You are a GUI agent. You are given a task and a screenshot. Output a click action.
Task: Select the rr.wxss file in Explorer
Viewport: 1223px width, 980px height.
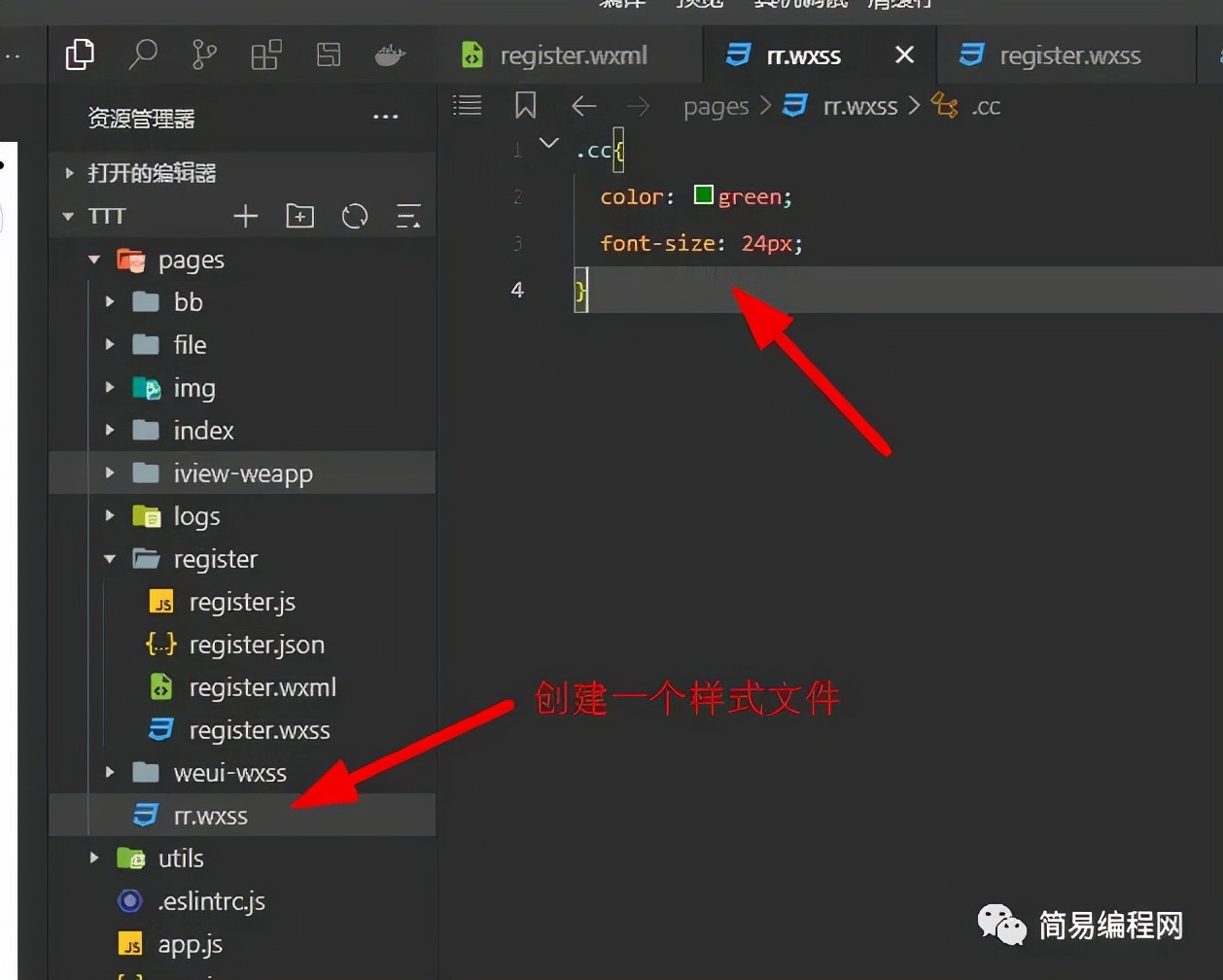(x=212, y=816)
